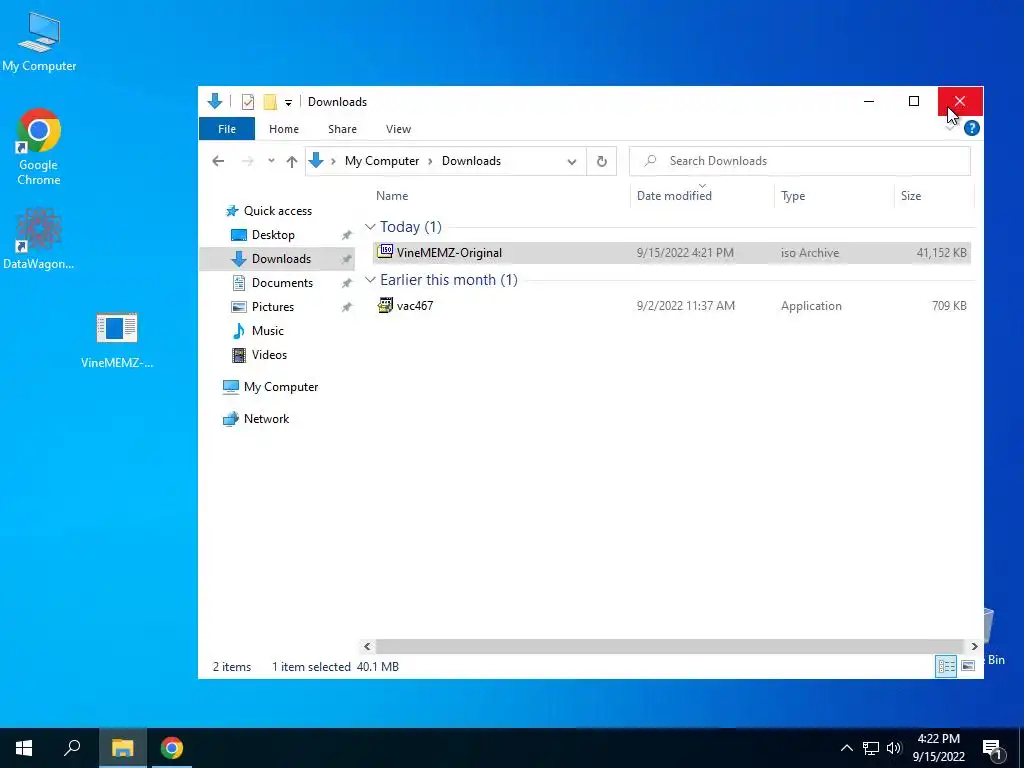The image size is (1024, 768).
Task: Launch Google Chrome from the desktop shortcut
Action: (39, 147)
